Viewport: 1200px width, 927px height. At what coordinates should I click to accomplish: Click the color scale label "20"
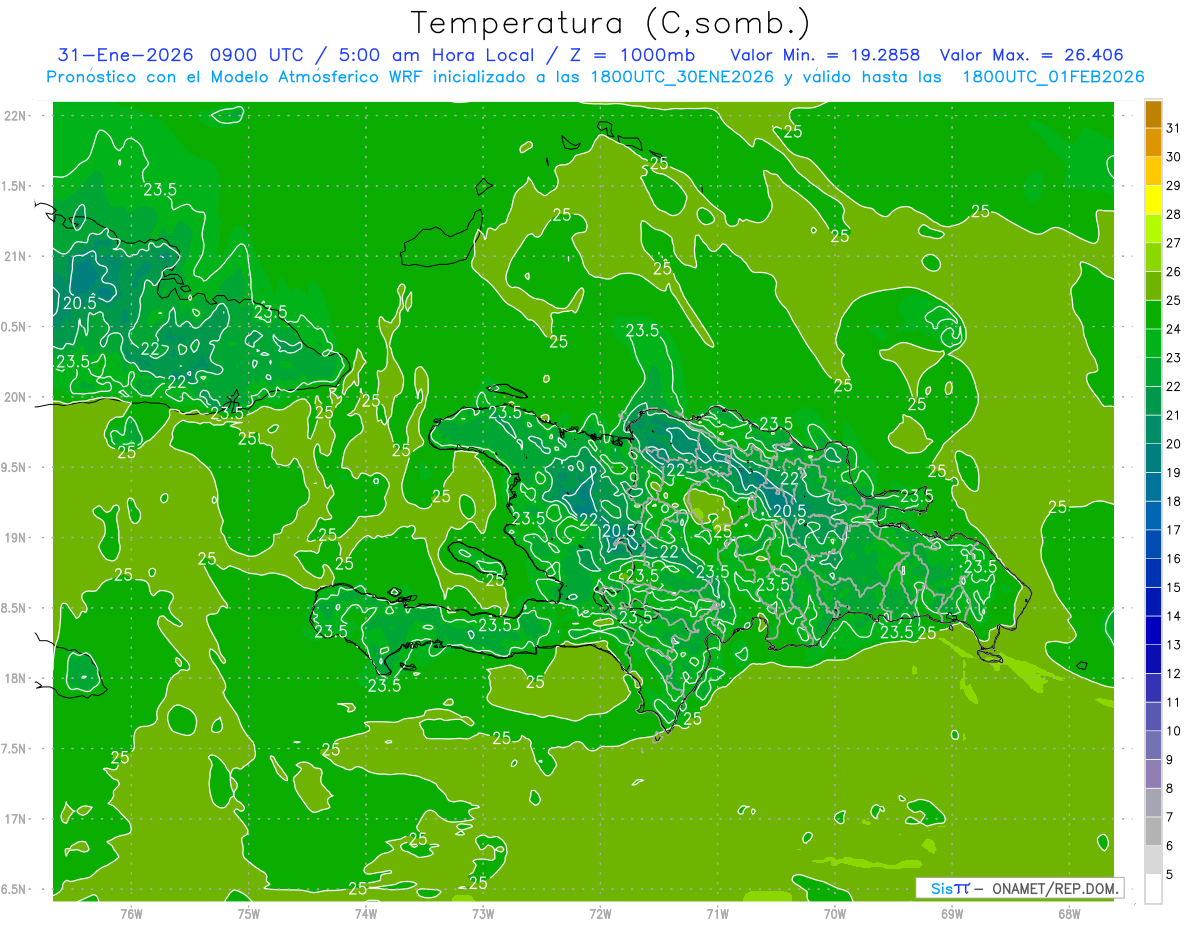pyautogui.click(x=1173, y=444)
